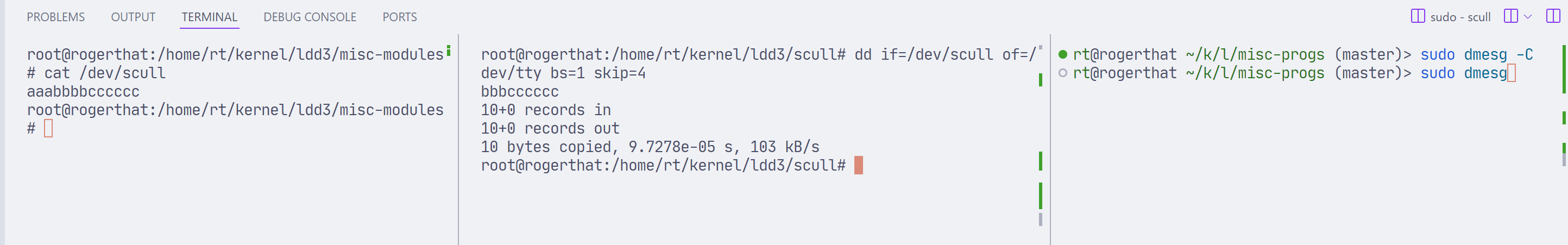The image size is (1568, 245).
Task: Click the right terminal's gray scrollbar thumb
Action: click(x=1564, y=160)
